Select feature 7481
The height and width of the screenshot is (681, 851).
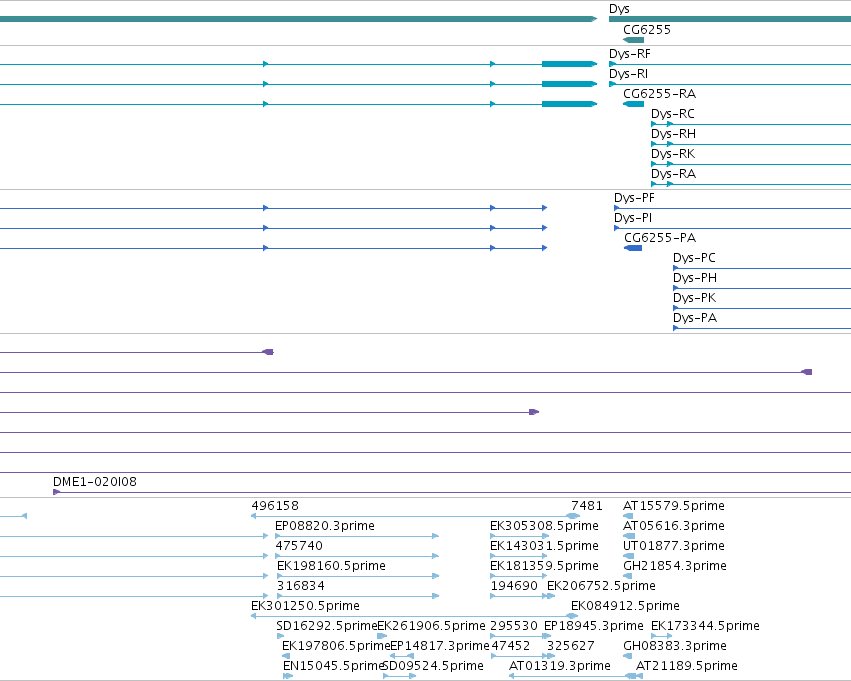[x=587, y=506]
